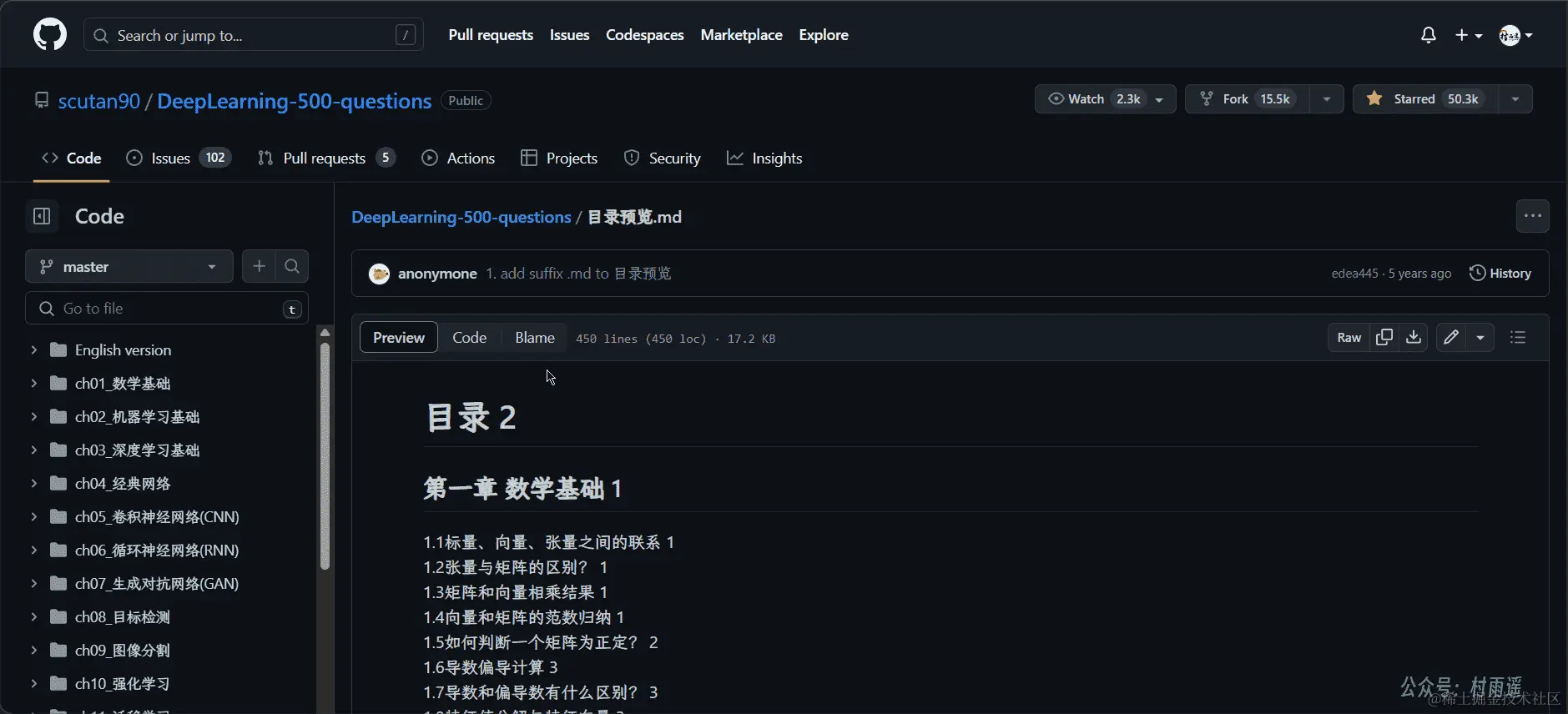Screen dimensions: 1568x714
Task: Open the Issues tab with 102 items
Action: click(179, 158)
